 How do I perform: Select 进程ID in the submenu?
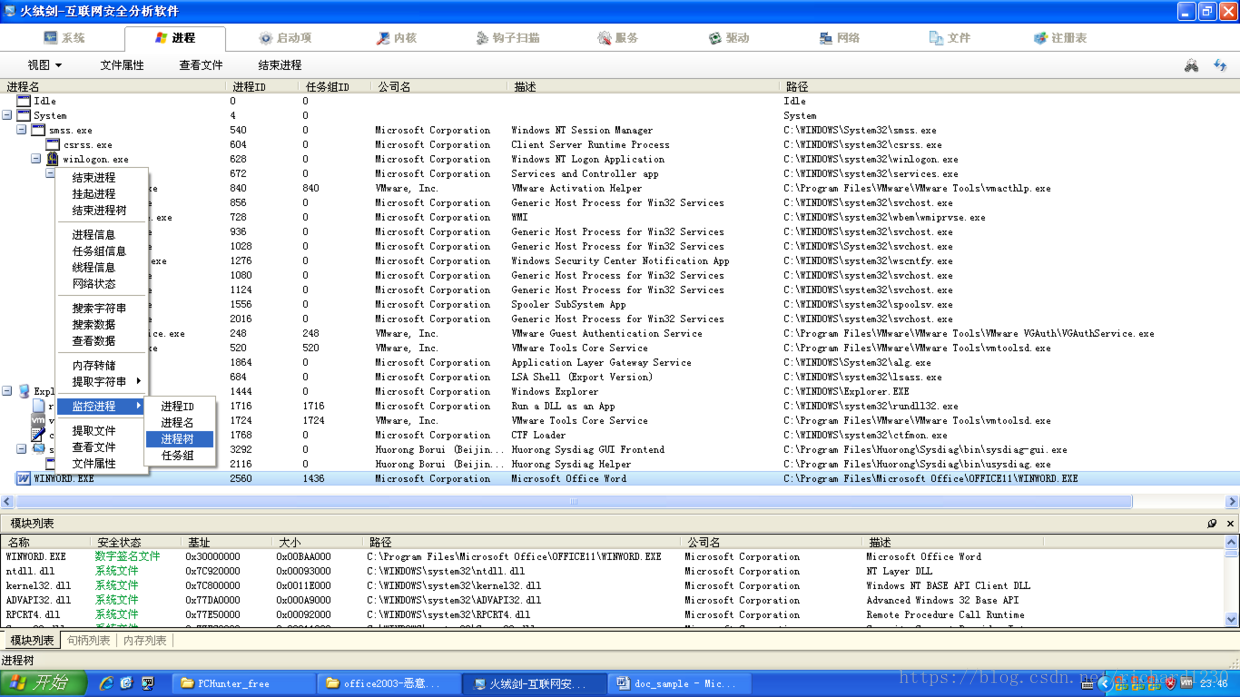pyautogui.click(x=179, y=406)
